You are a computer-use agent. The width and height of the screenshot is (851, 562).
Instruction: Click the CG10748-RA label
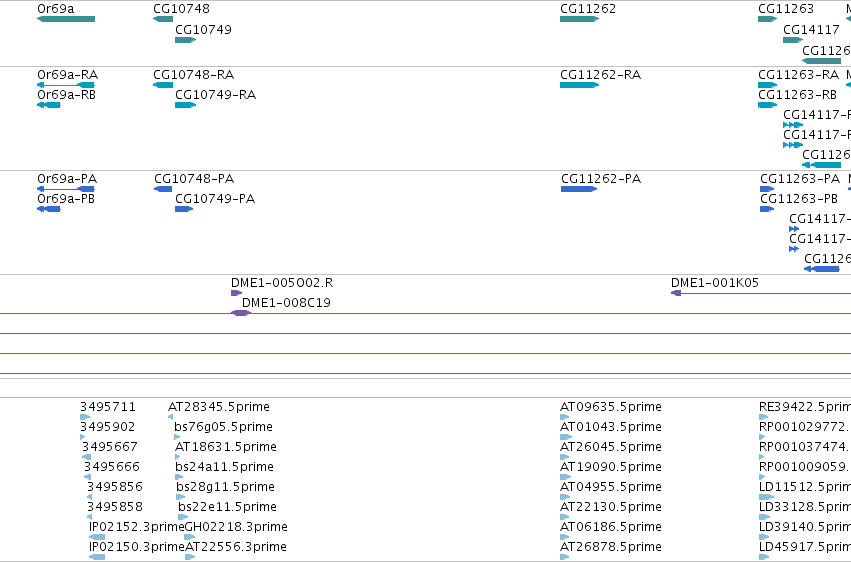(194, 74)
